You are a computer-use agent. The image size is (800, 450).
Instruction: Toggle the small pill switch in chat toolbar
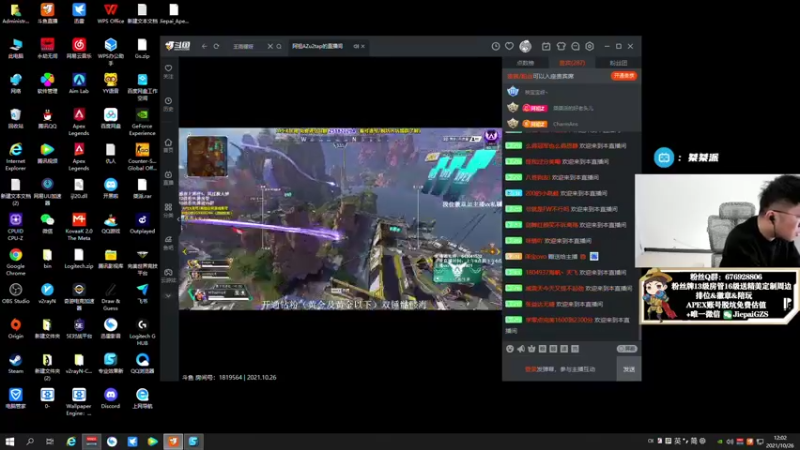627,349
